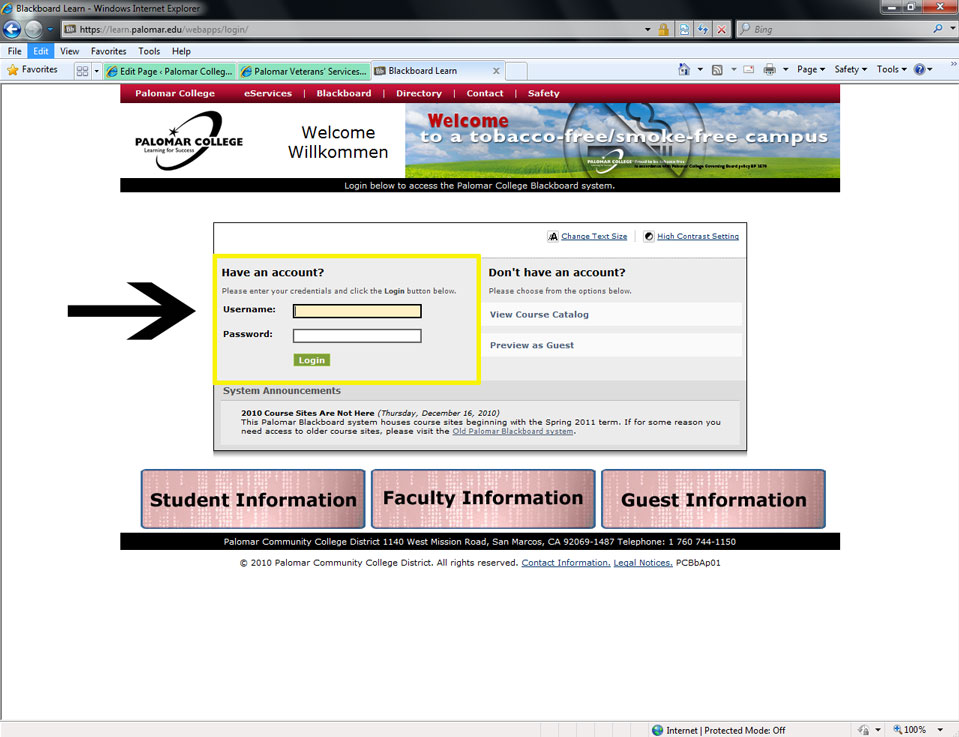
Task: Expand the Print dropdown arrow
Action: (785, 70)
